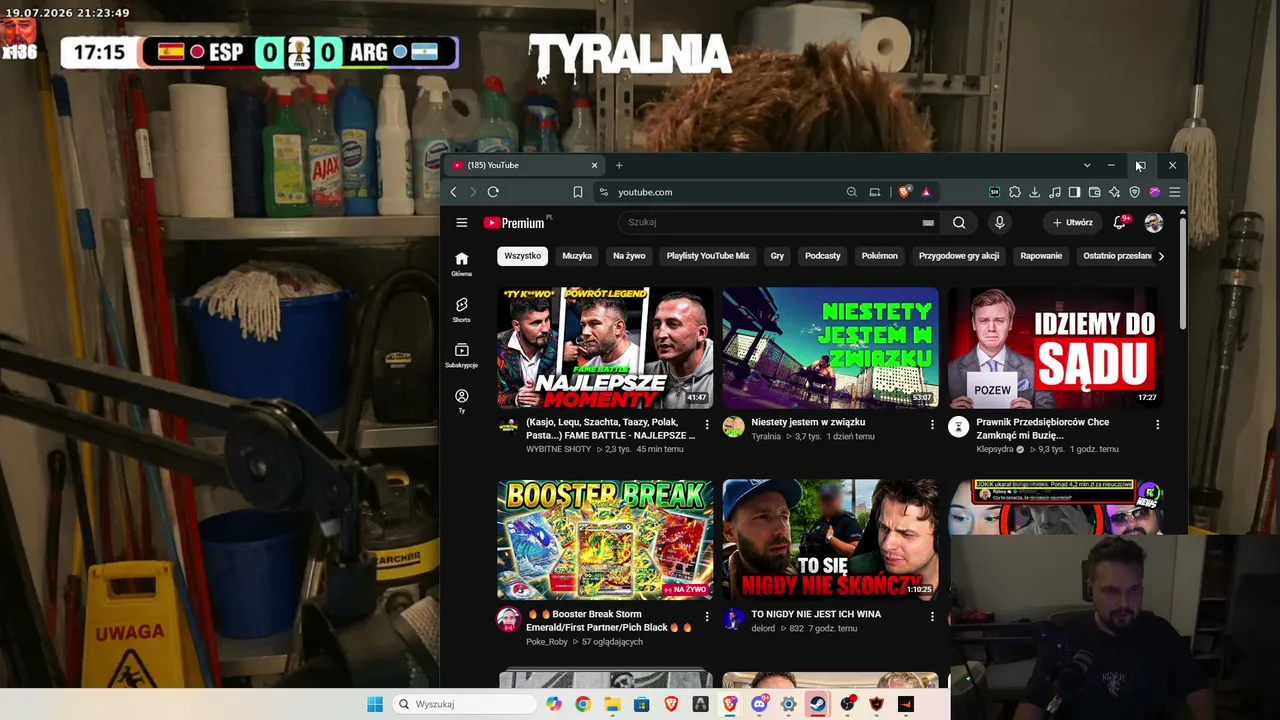This screenshot has height=720, width=1280.
Task: Select the Przygodowe gry akcji chip
Action: pos(959,256)
